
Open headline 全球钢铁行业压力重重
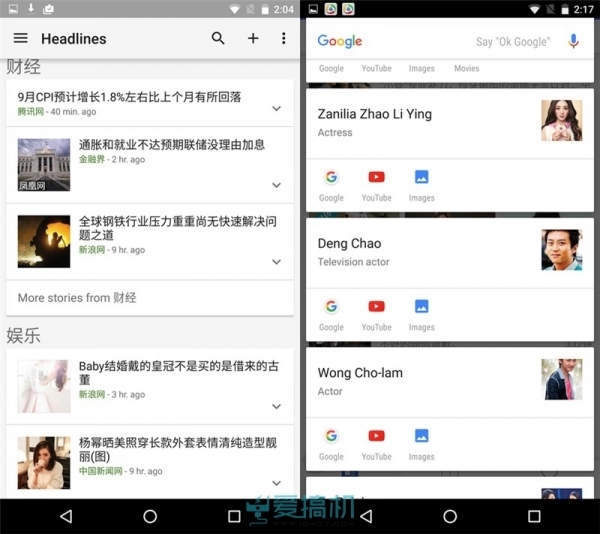pos(178,228)
